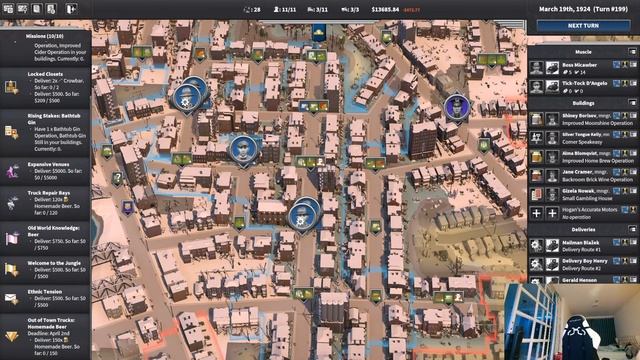Click the 3/3 counter in the top bar
Viewport: 640px width, 360px height.
[x=350, y=9]
